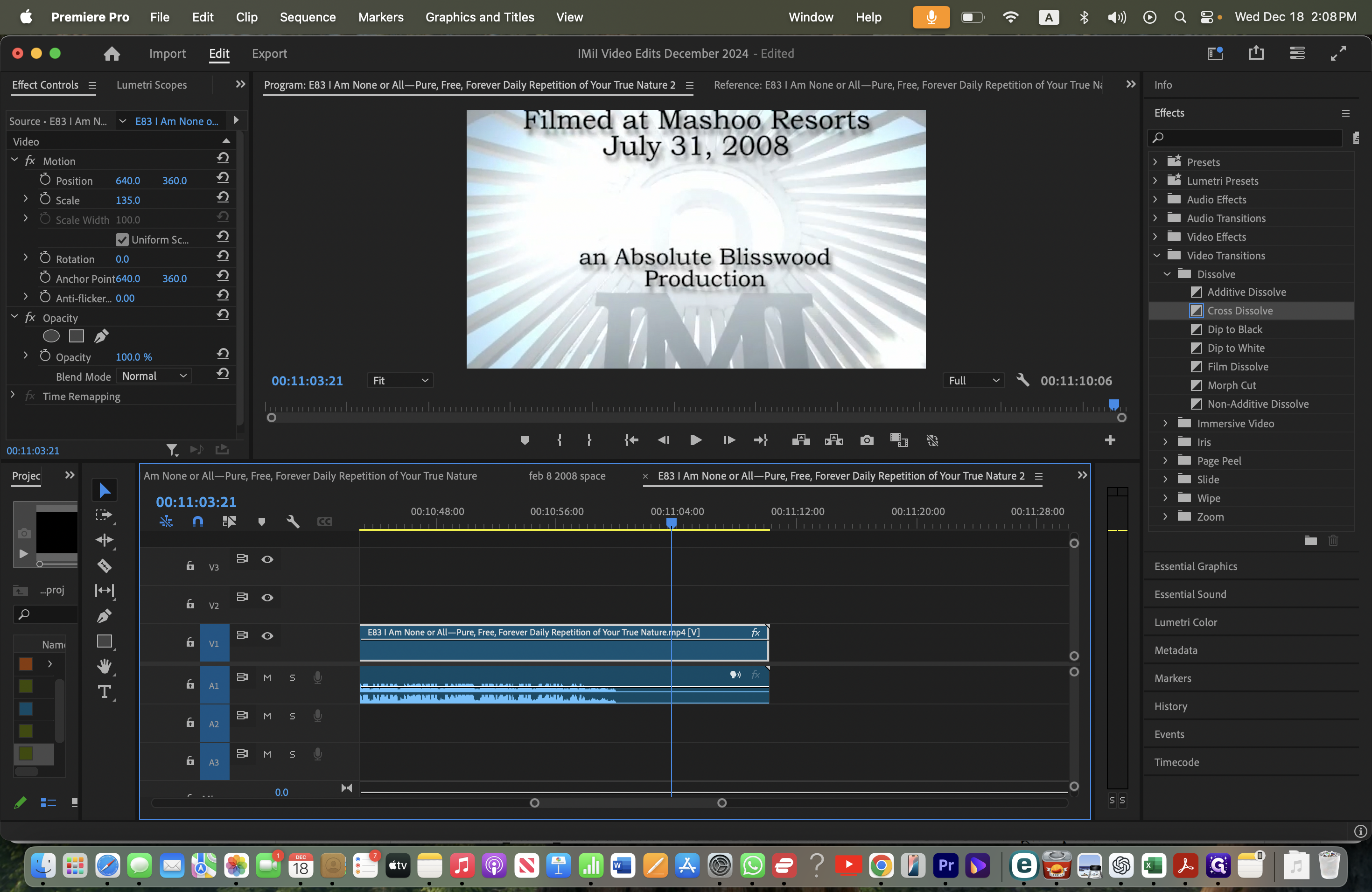Viewport: 1372px width, 892px height.
Task: Step back one frame in Program monitor
Action: pyautogui.click(x=664, y=440)
